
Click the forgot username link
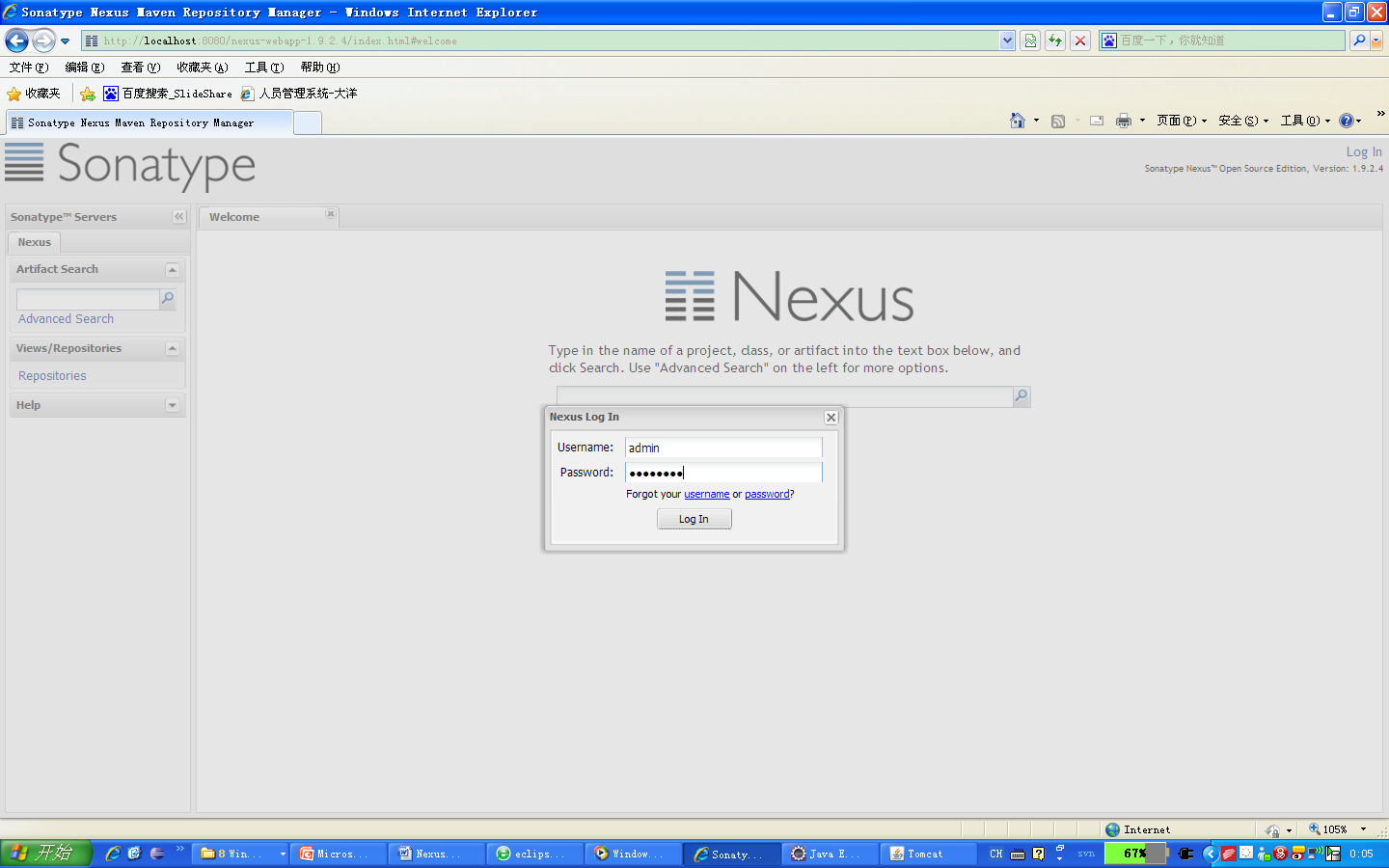tap(707, 495)
